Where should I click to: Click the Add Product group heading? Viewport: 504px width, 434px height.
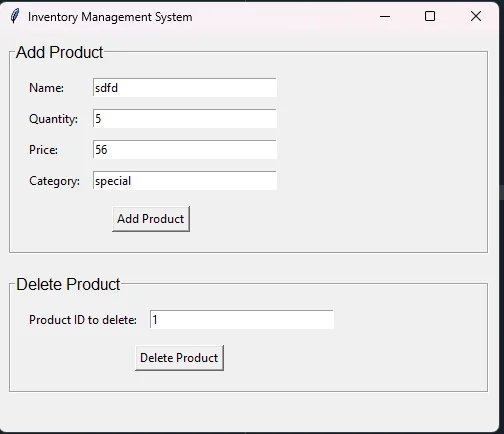[x=60, y=52]
